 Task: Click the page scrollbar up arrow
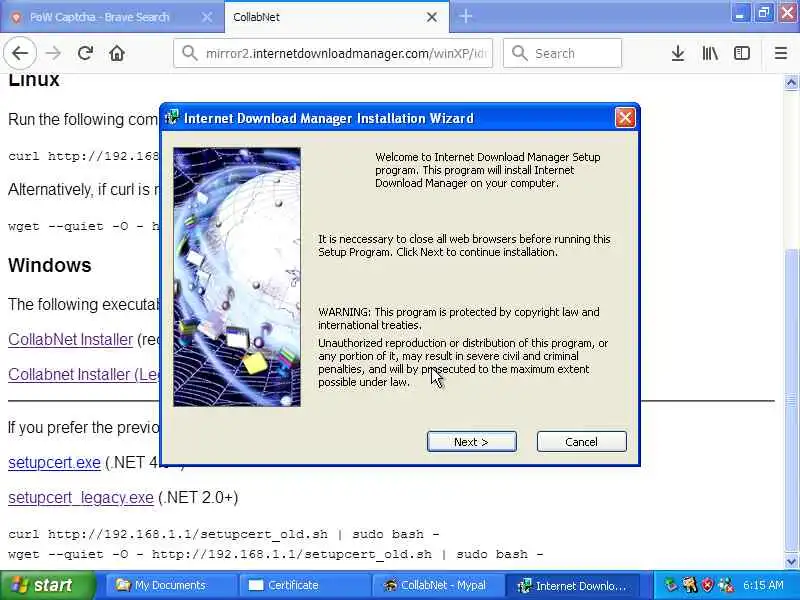click(x=791, y=83)
